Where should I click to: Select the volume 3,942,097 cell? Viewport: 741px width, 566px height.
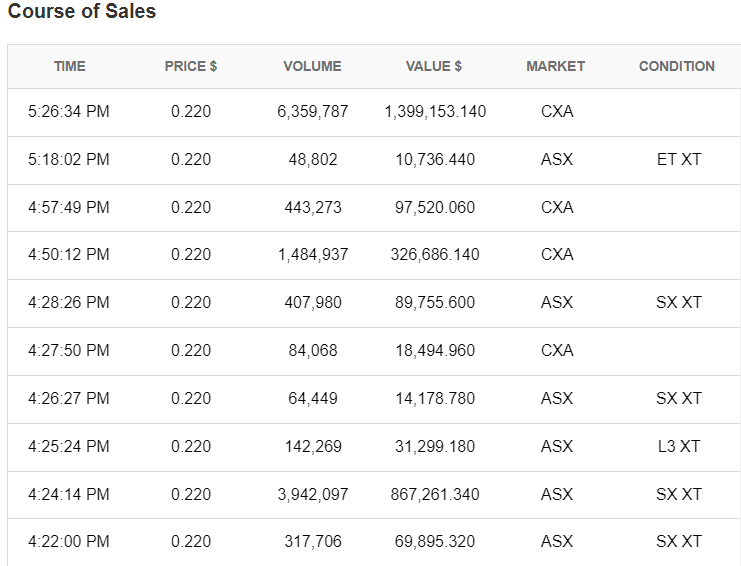(x=313, y=494)
